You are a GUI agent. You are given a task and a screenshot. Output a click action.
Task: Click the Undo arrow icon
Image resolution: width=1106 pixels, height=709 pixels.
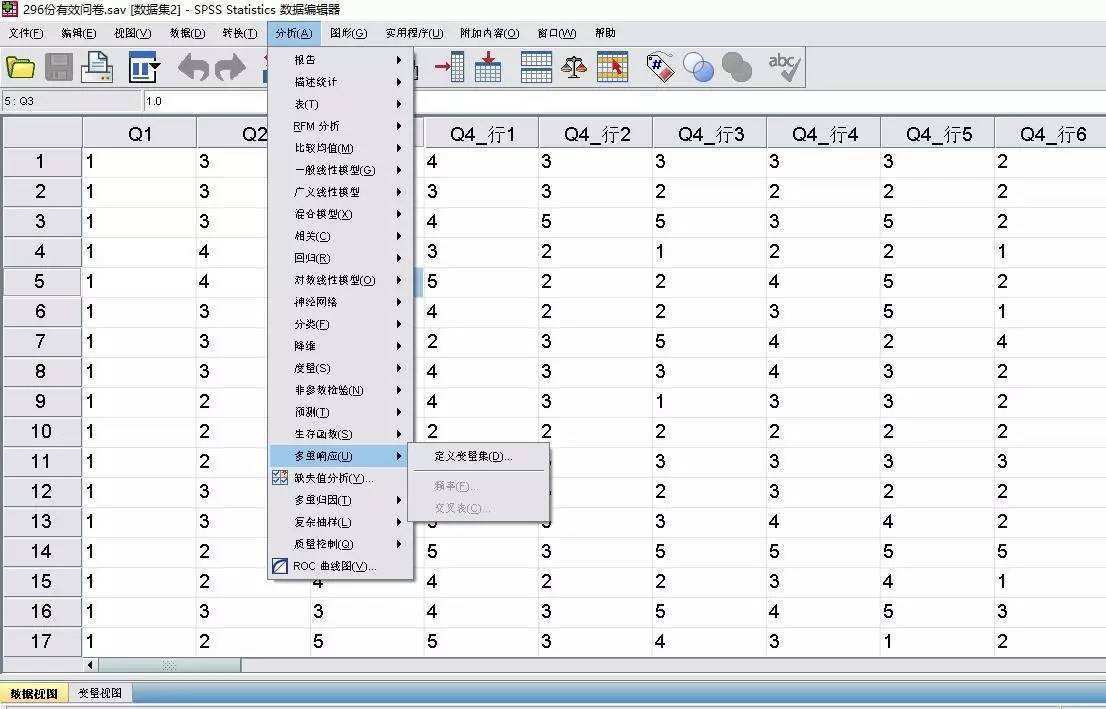(x=193, y=68)
